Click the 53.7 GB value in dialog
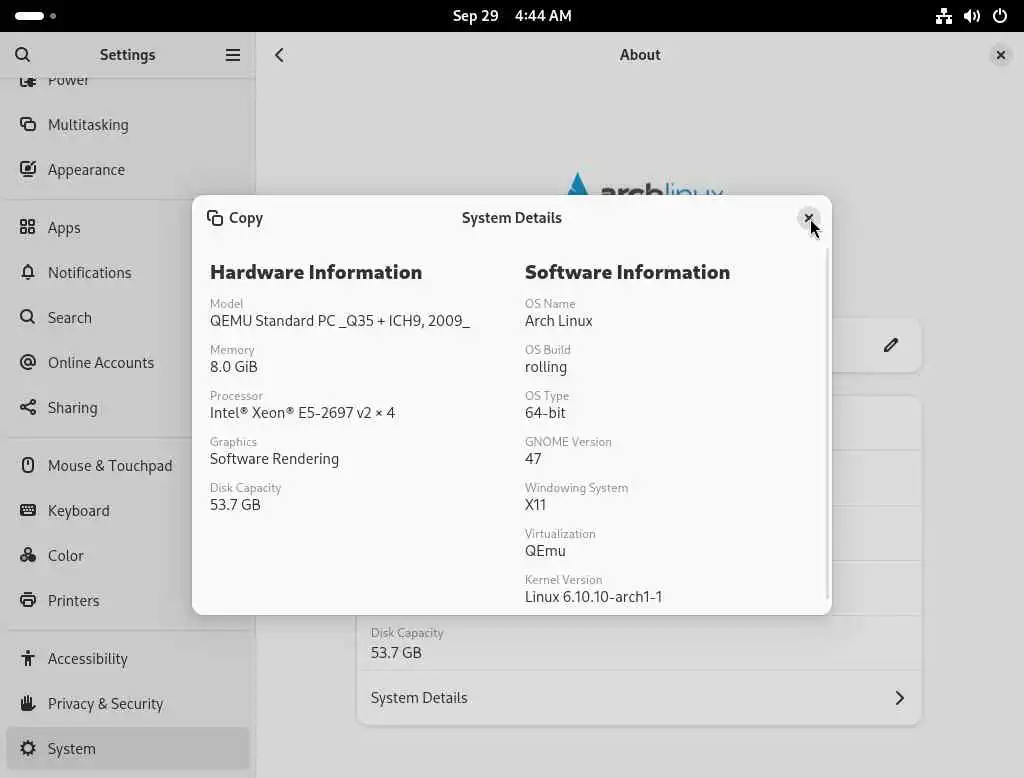This screenshot has width=1024, height=778. point(235,504)
